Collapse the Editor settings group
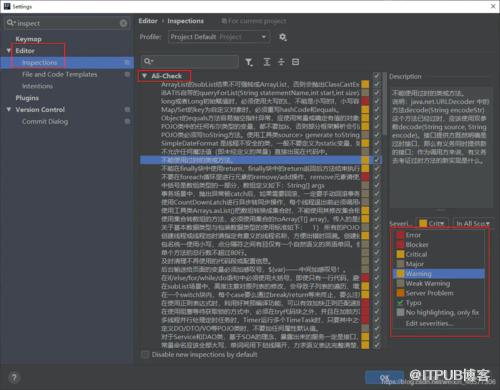 point(9,51)
